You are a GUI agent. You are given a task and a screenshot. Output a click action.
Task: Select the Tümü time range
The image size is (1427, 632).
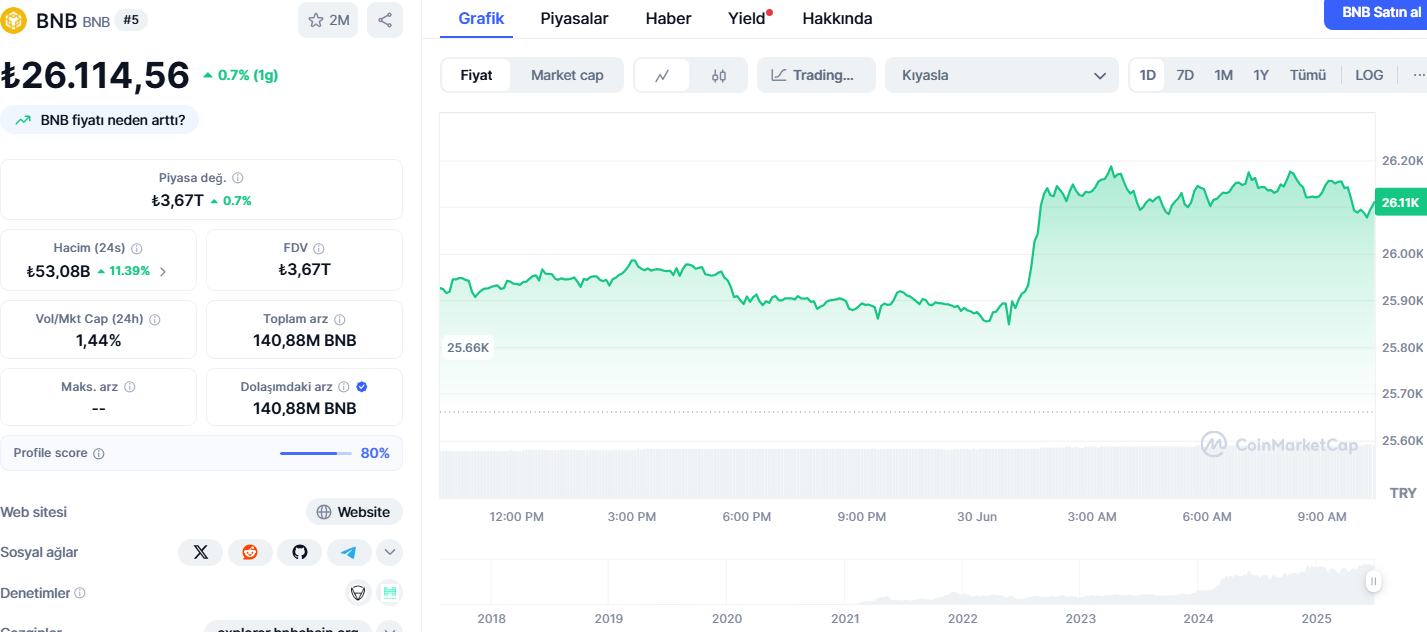click(x=1308, y=75)
